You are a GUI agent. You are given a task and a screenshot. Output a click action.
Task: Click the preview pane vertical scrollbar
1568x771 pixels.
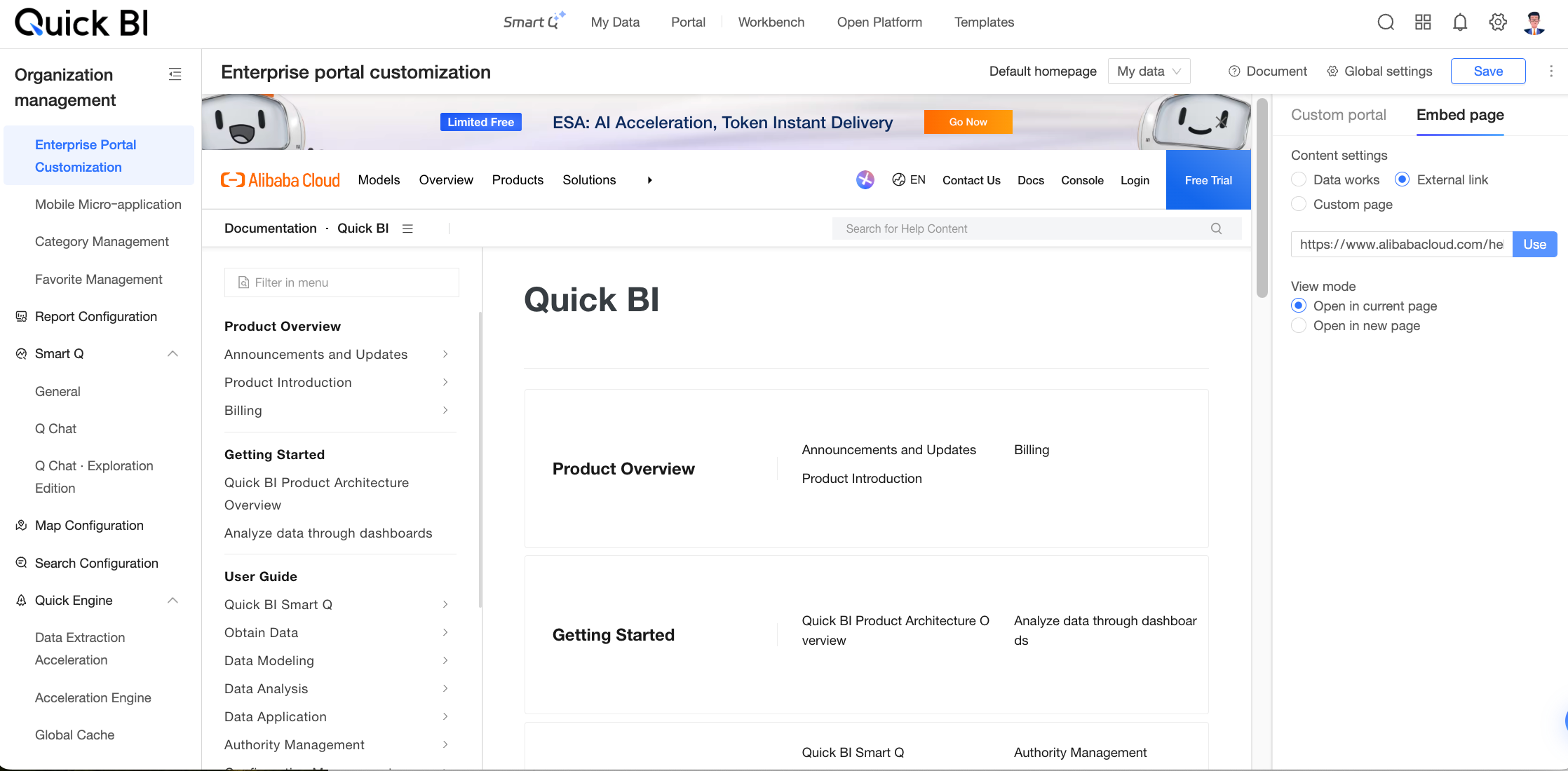1262,199
